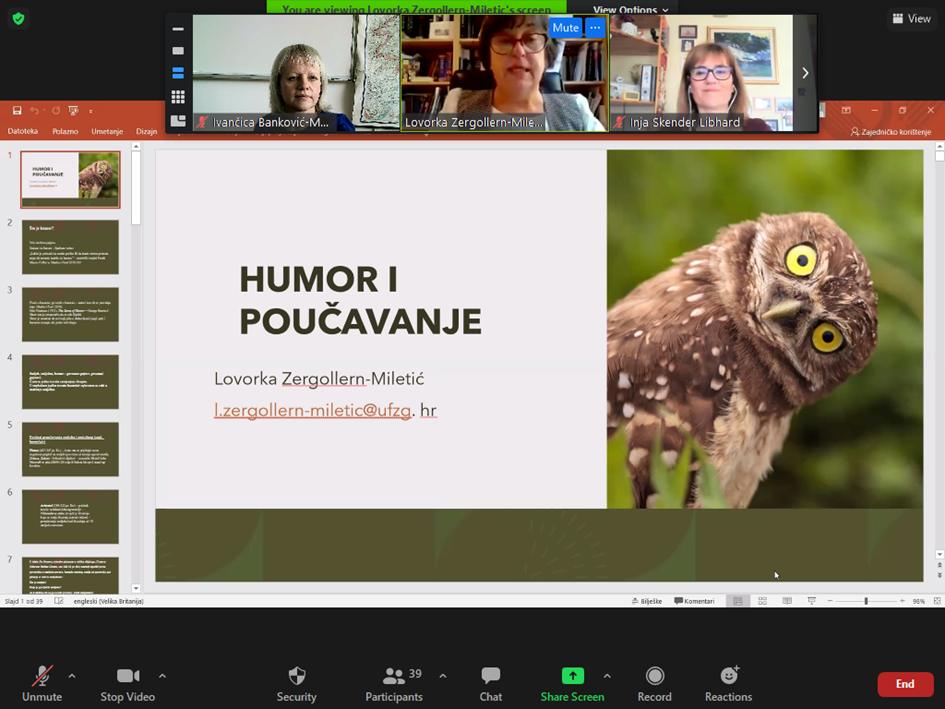This screenshot has width=945, height=709.
Task: Select slide 1 thumbnail
Action: [x=71, y=180]
